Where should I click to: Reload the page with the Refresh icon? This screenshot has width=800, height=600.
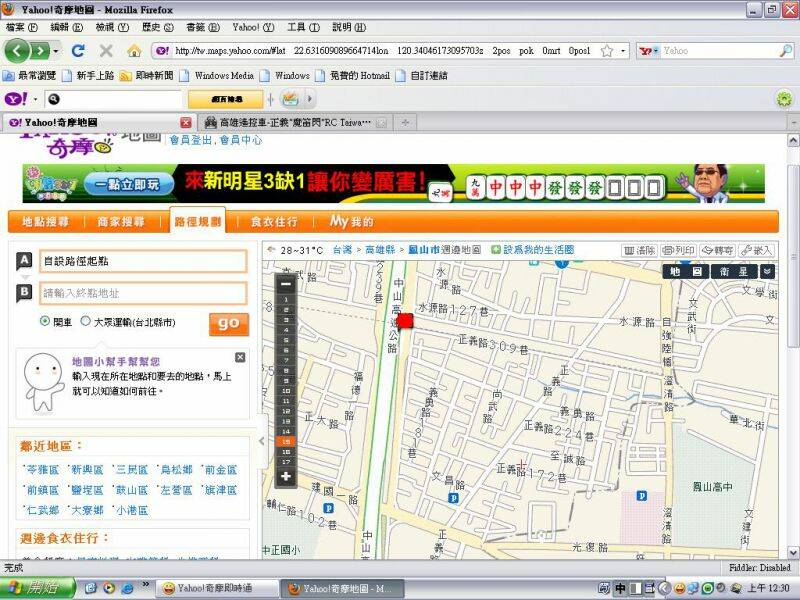point(78,51)
